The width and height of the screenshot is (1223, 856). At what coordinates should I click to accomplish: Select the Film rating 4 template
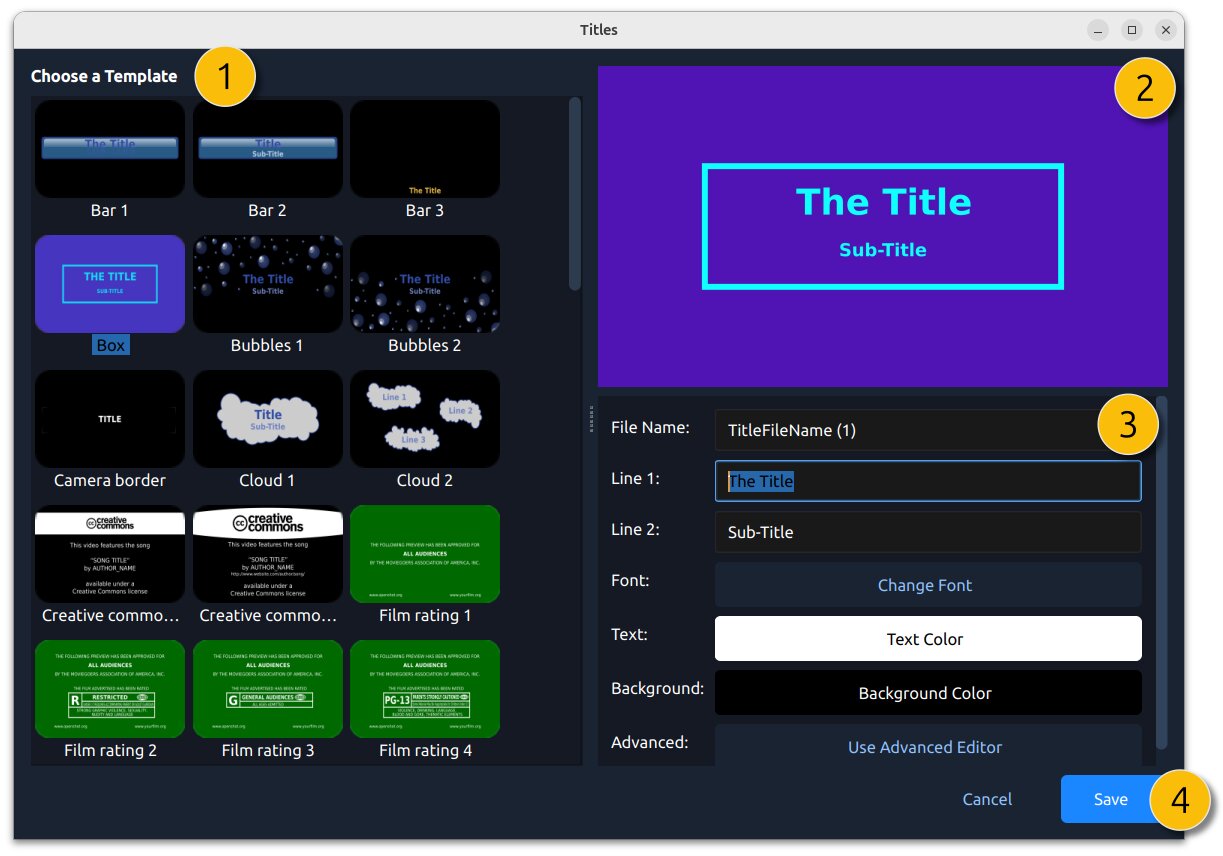click(x=424, y=688)
